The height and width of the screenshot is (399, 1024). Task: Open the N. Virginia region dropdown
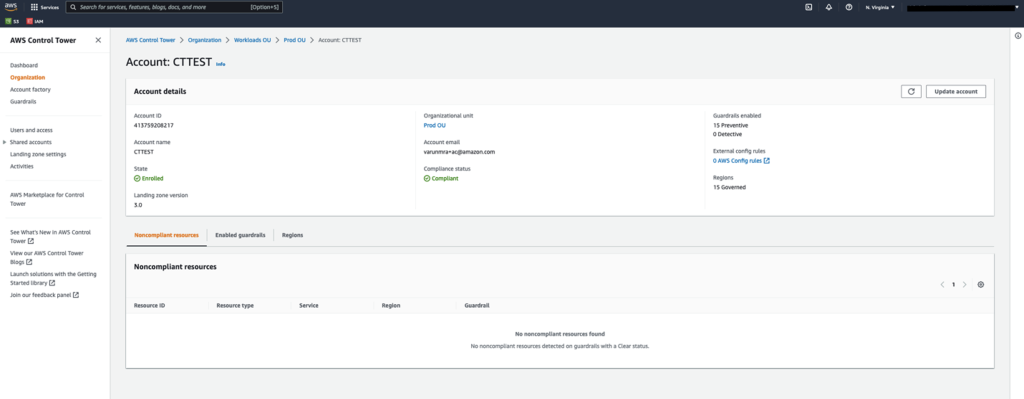pos(880,7)
